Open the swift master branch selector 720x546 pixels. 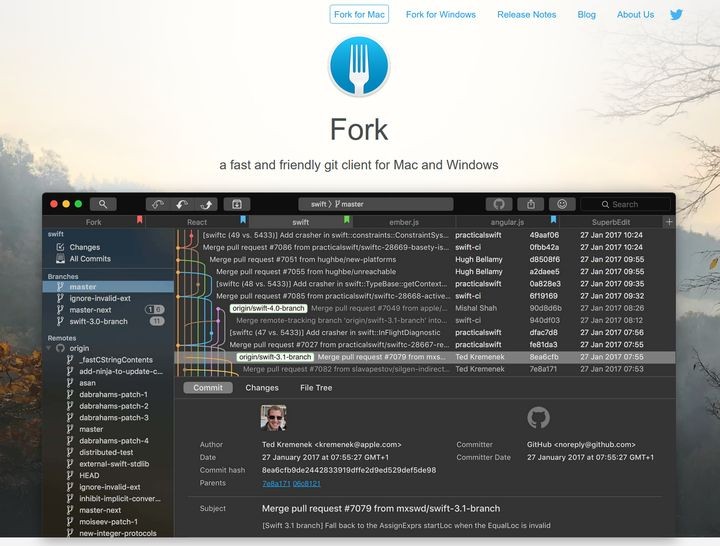pyautogui.click(x=336, y=204)
